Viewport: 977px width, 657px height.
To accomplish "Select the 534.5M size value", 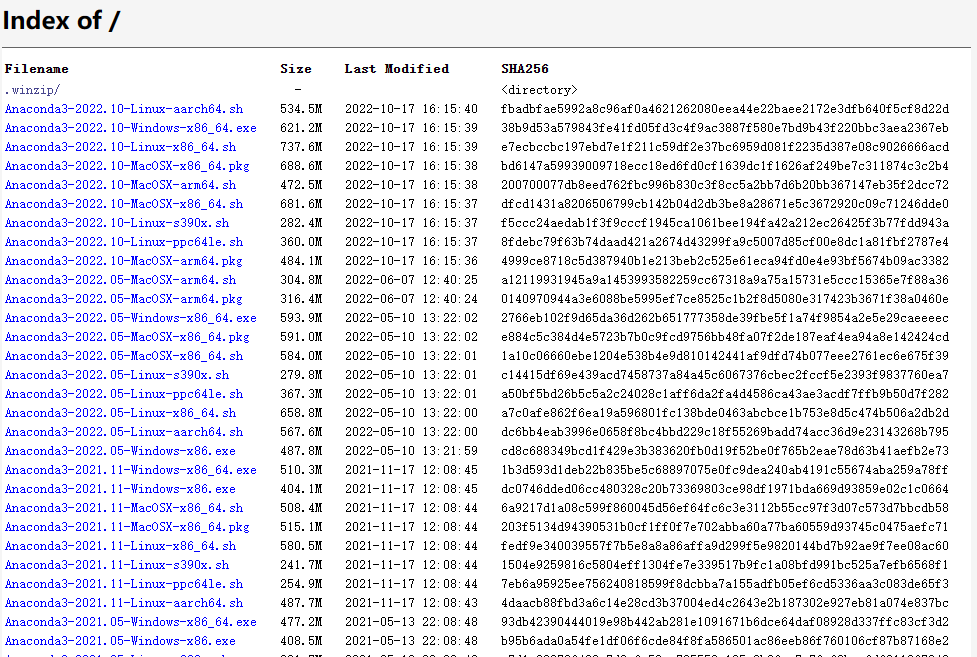I will coord(301,109).
